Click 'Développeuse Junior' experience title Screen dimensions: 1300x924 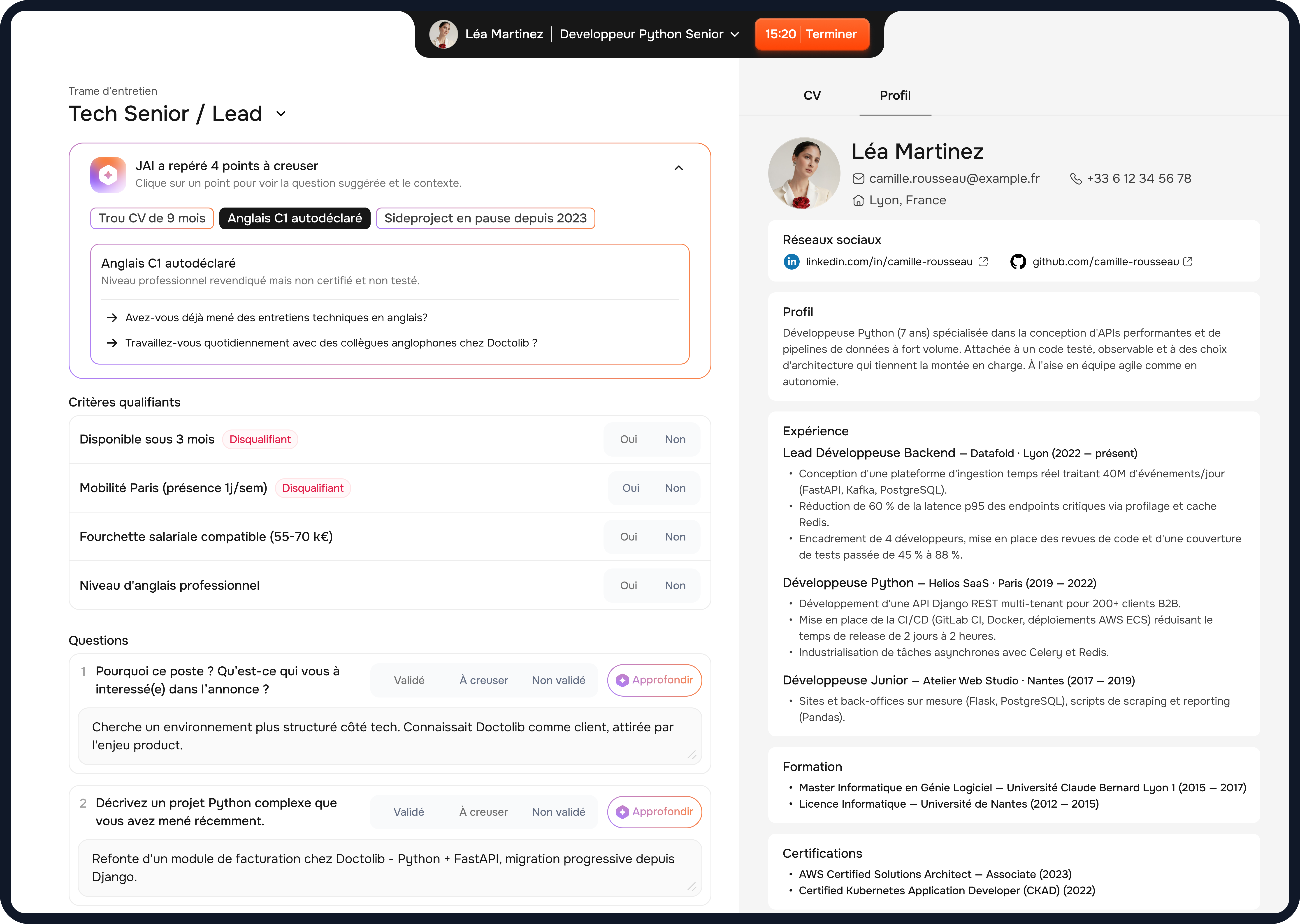[845, 681]
